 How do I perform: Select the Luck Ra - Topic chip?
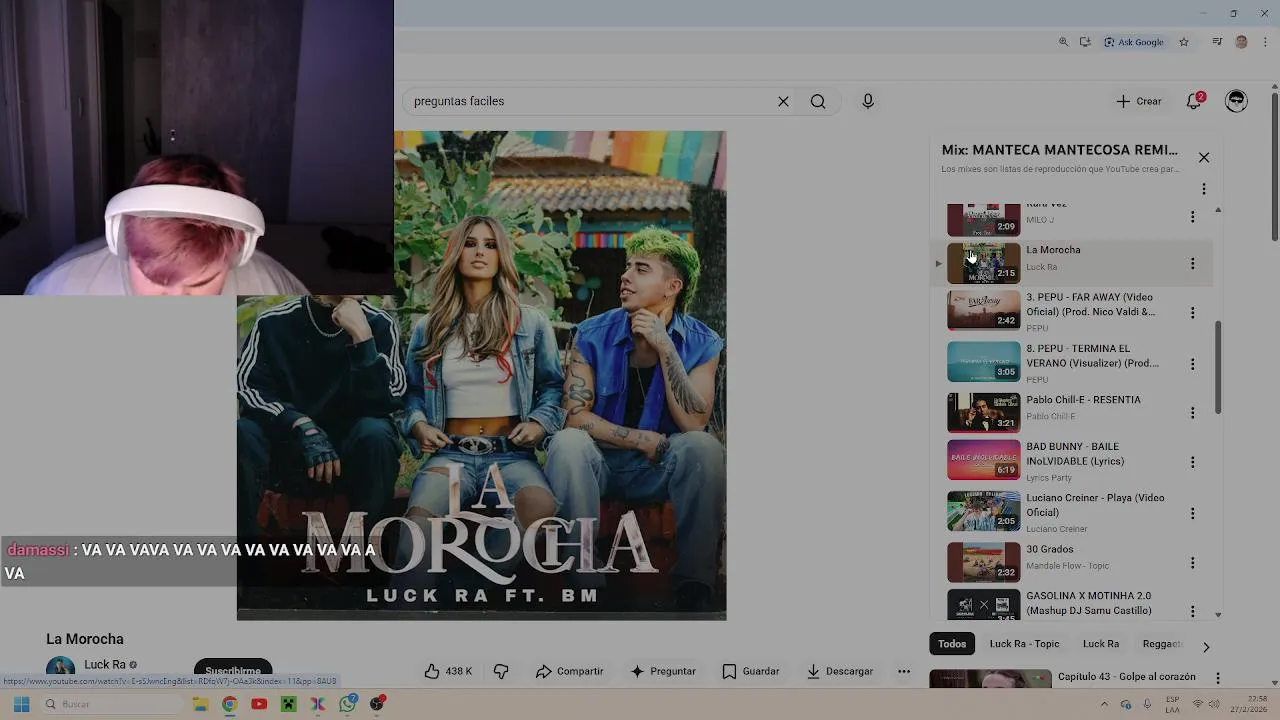point(1024,644)
